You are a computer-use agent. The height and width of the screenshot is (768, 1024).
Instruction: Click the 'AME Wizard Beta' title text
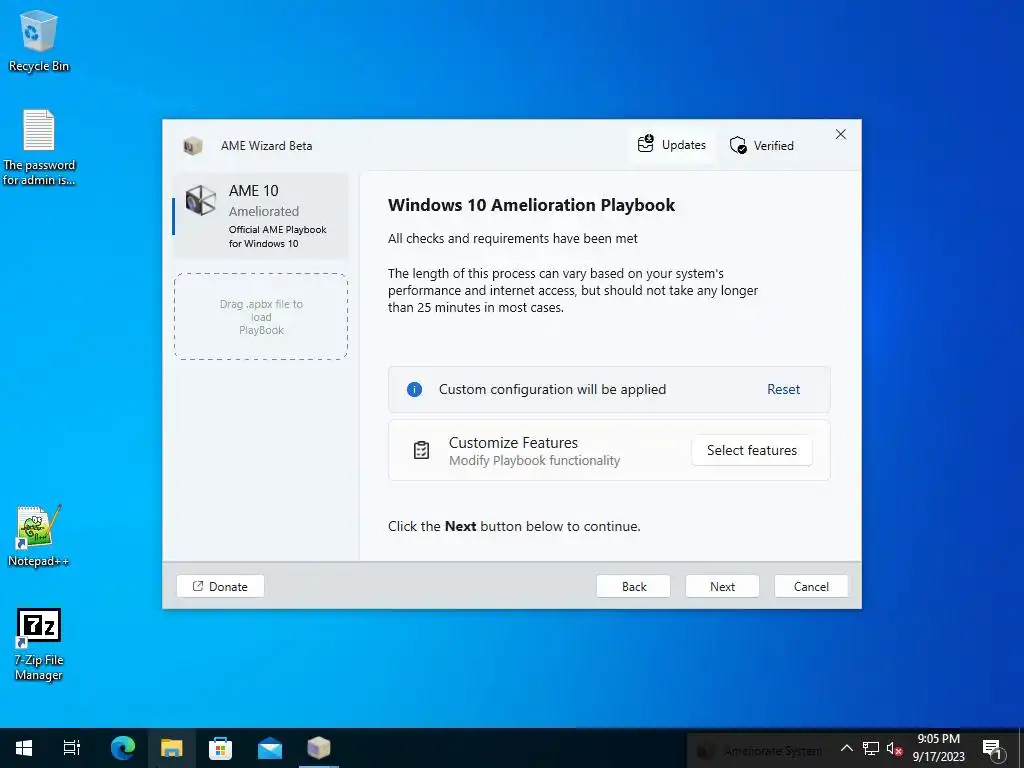pyautogui.click(x=266, y=146)
